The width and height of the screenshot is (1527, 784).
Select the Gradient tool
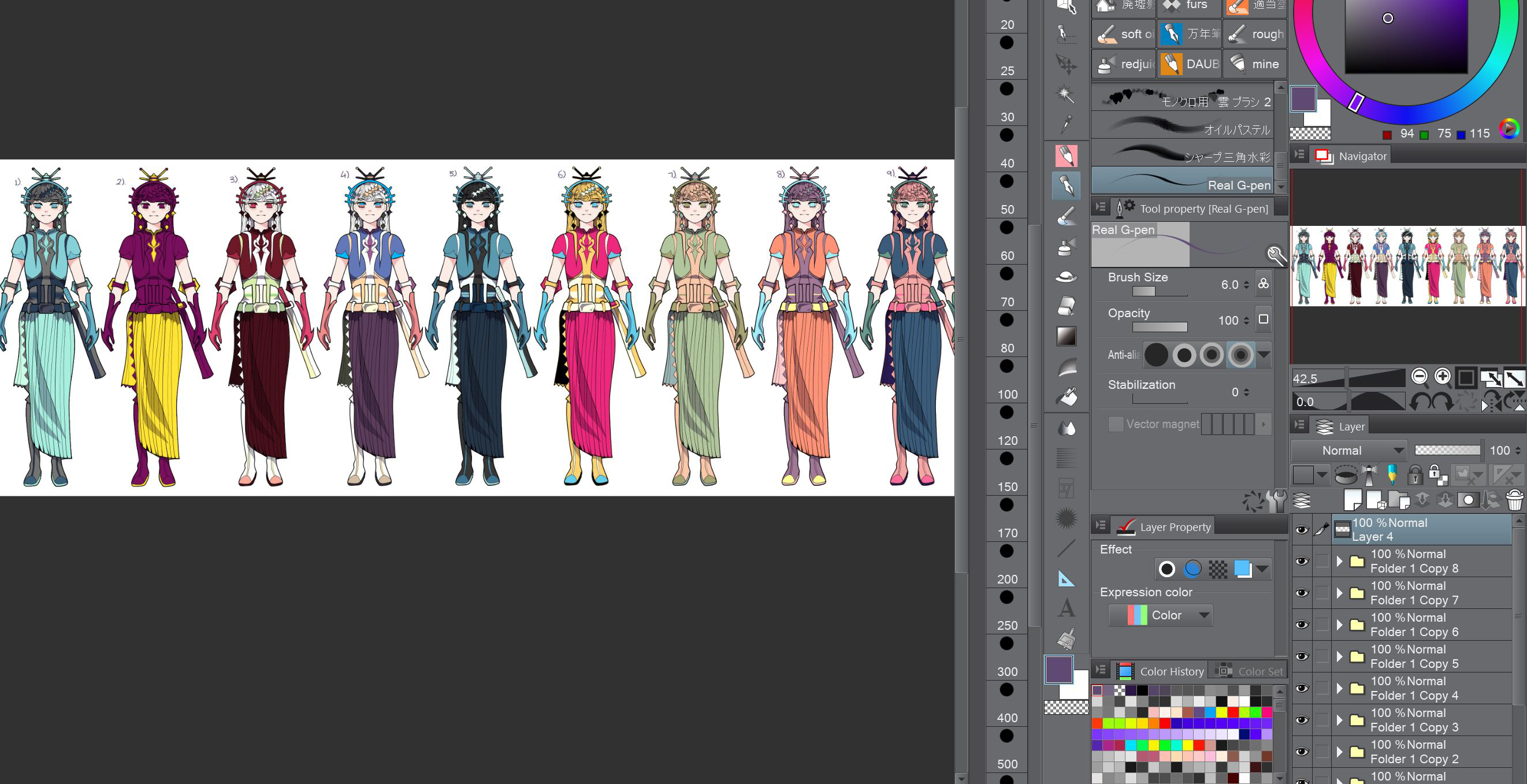point(1067,337)
